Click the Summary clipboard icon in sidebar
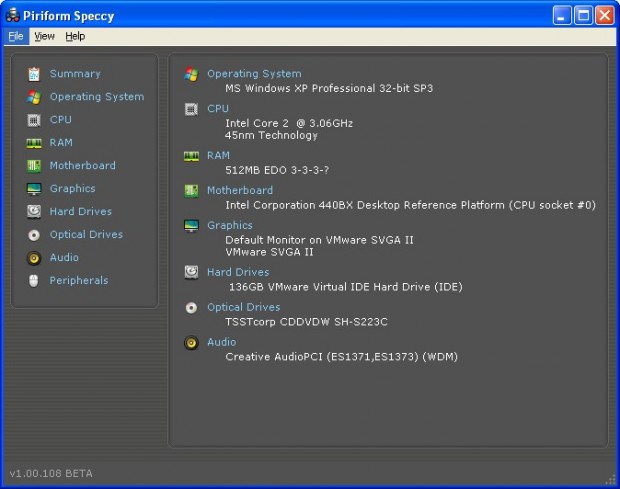Screen dimensions: 620x489 34,74
